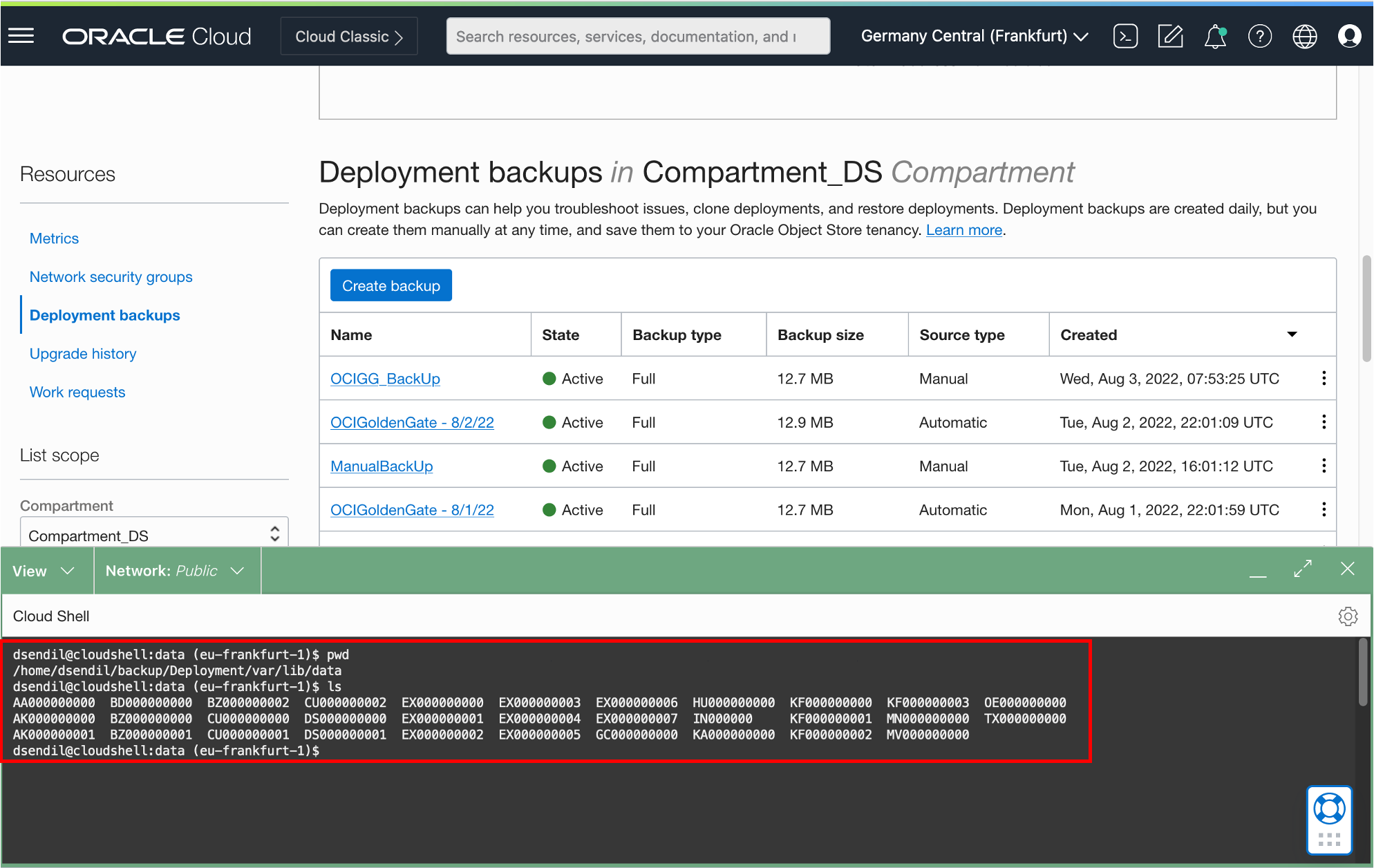Image resolution: width=1374 pixels, height=868 pixels.
Task: Toggle sort order on Created column
Action: 1292,334
